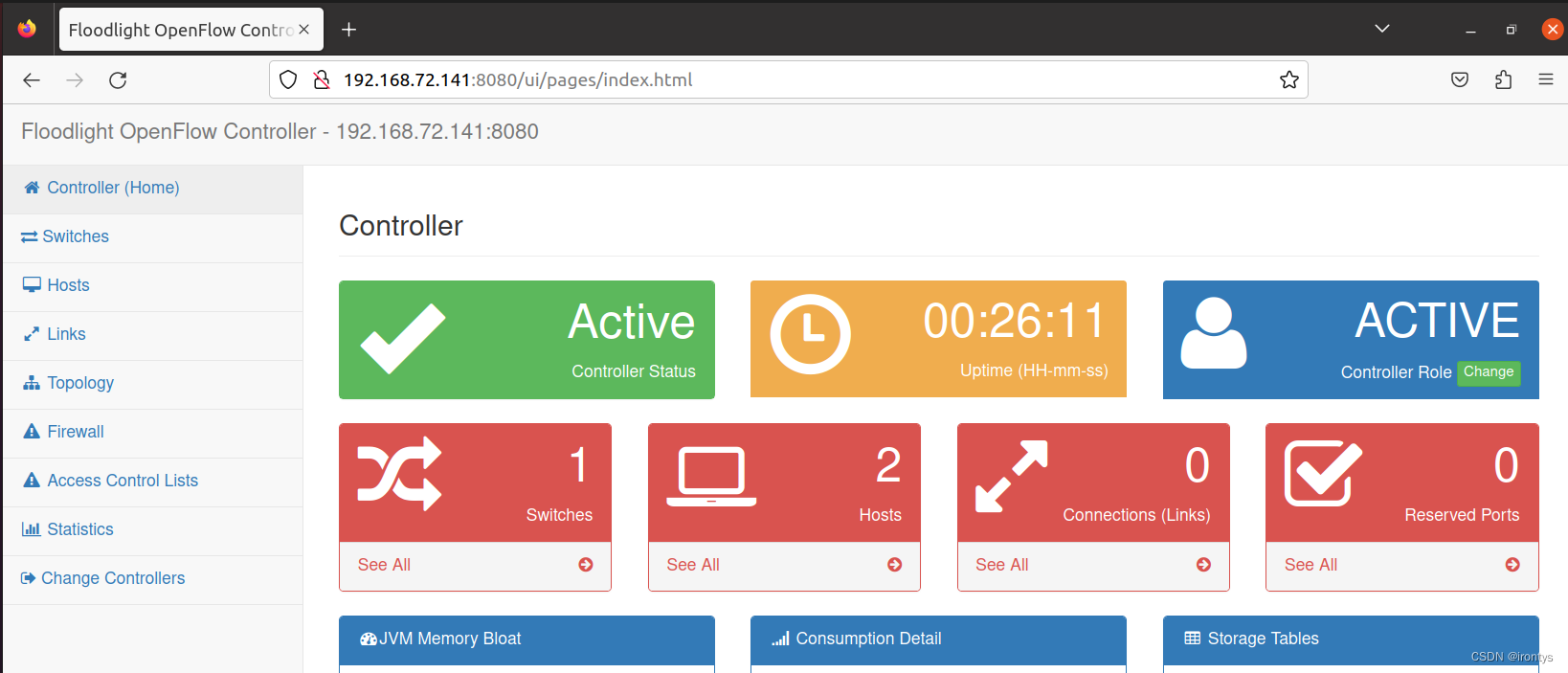This screenshot has height=673, width=1568.
Task: Click the arrow circle in Connections See All row
Action: (x=1204, y=565)
